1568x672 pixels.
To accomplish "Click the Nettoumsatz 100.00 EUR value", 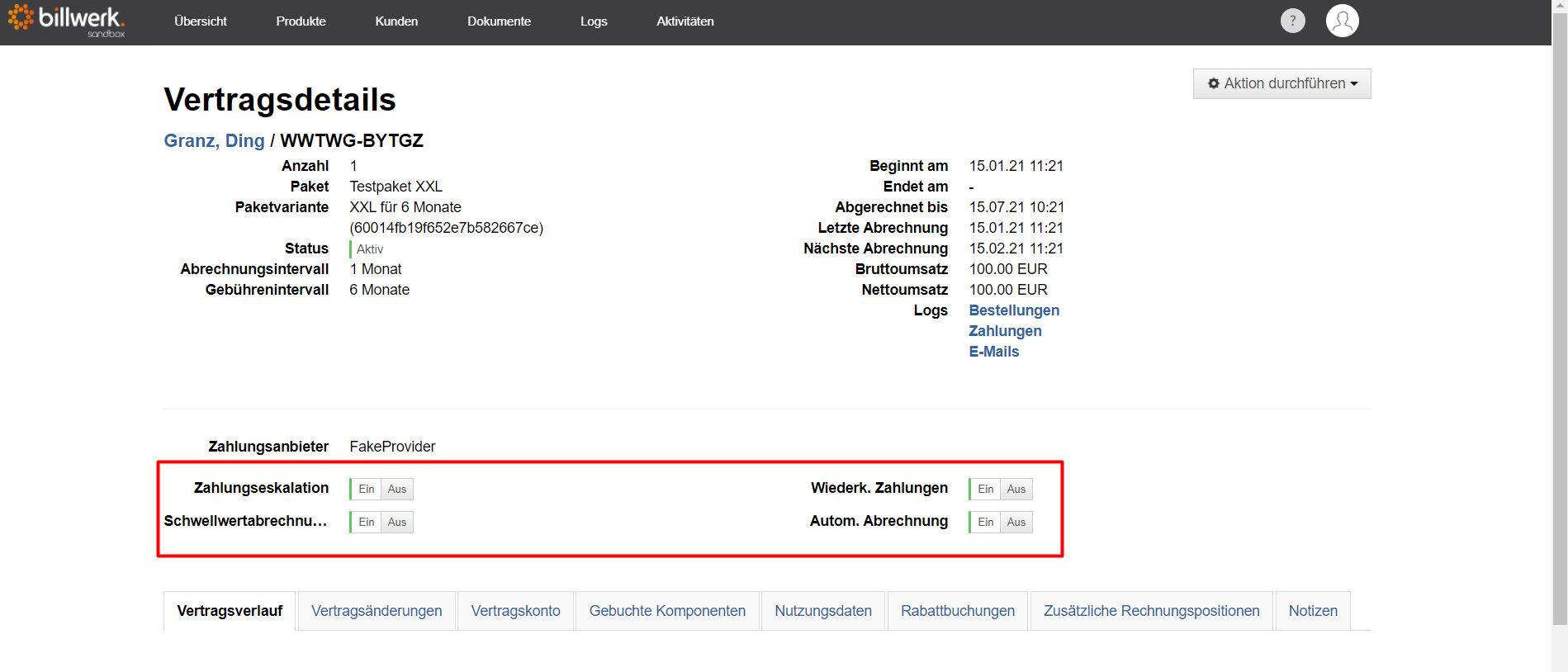I will coord(1008,290).
